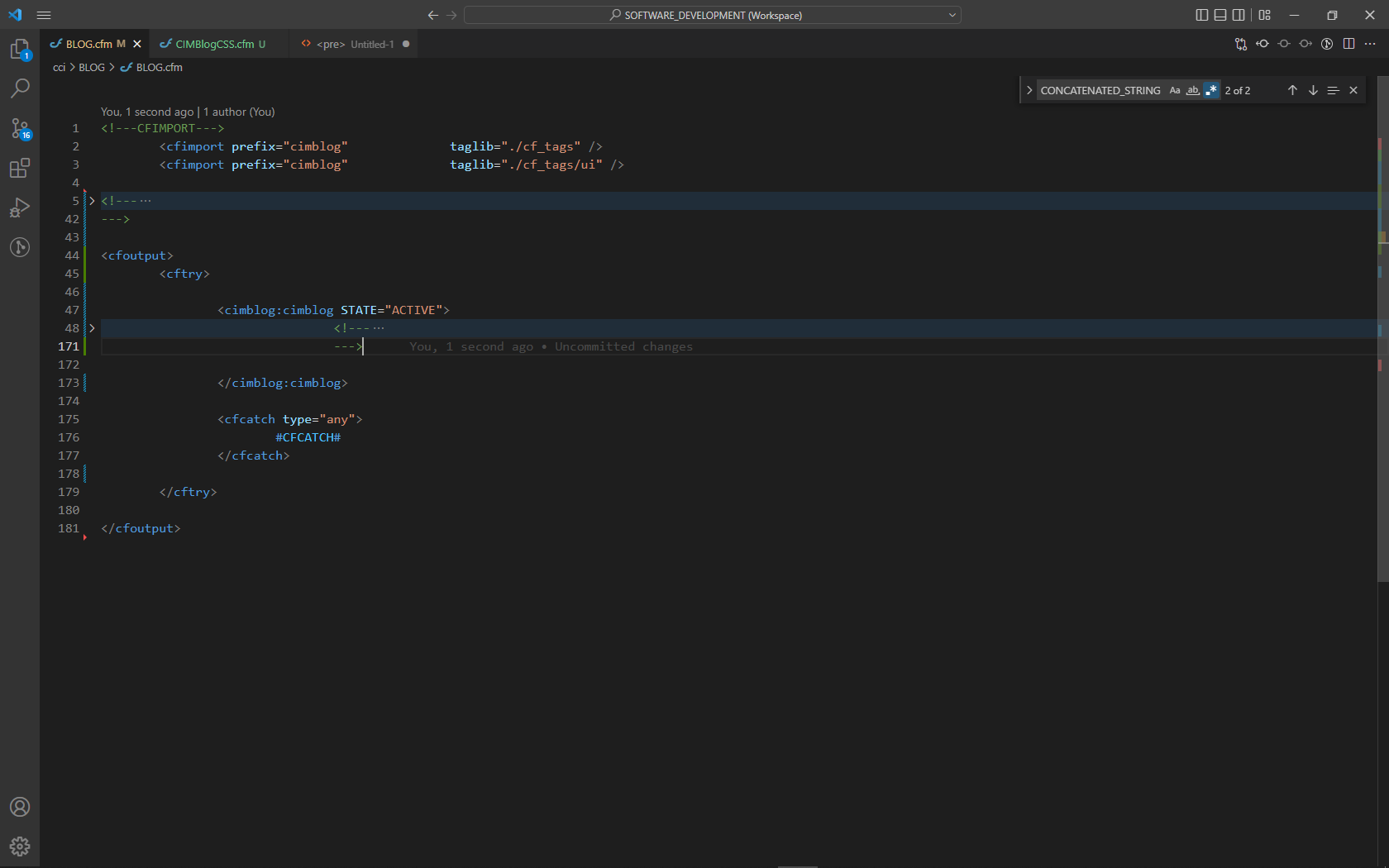Toggle the bottom panel visibility
The width and height of the screenshot is (1389, 868).
[1220, 15]
